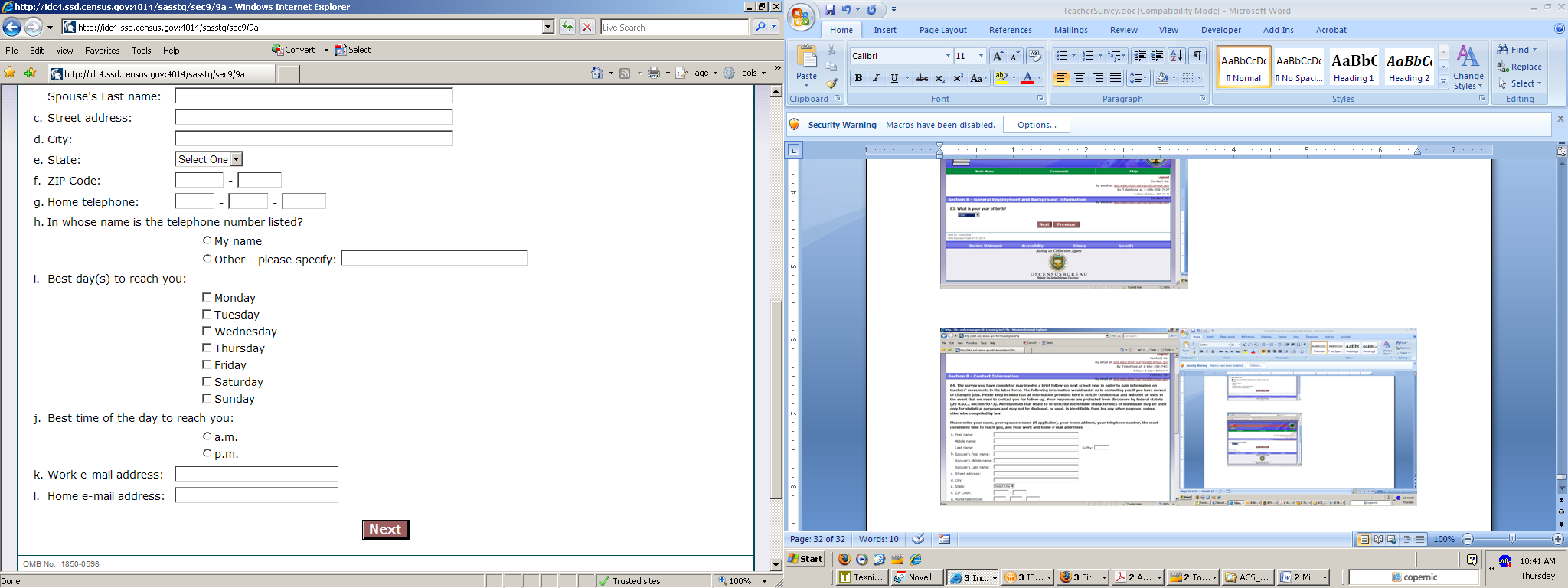Viewport: 1568px width, 588px height.
Task: Click the Format Painter icon
Action: [832, 83]
